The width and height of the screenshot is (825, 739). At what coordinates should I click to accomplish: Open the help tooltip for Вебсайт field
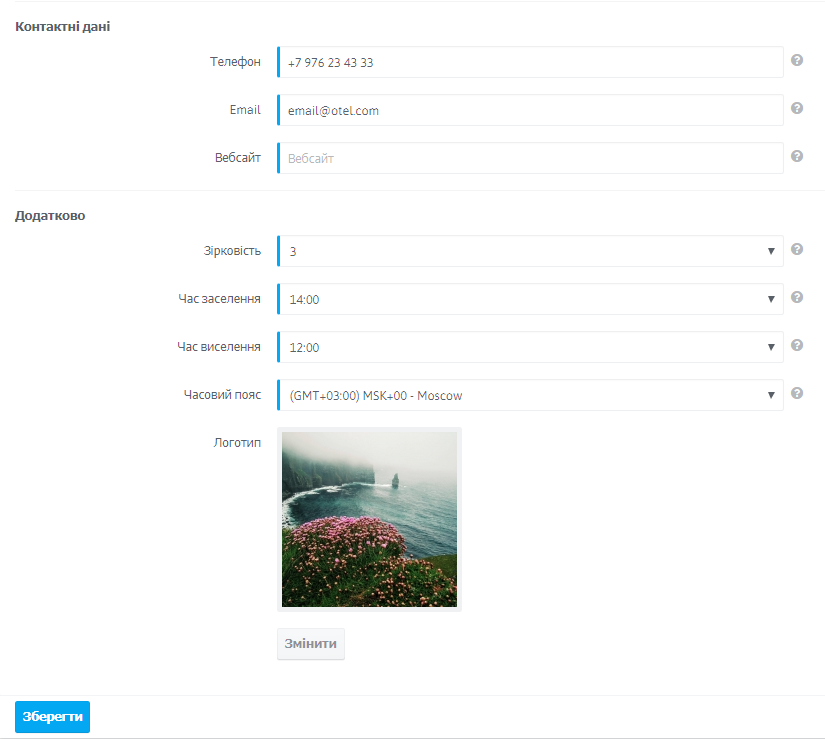point(797,156)
